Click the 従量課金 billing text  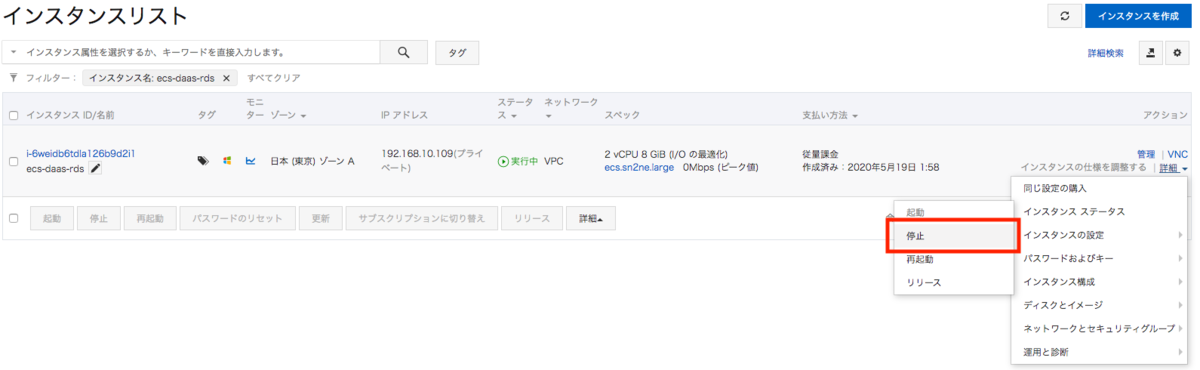(820, 154)
